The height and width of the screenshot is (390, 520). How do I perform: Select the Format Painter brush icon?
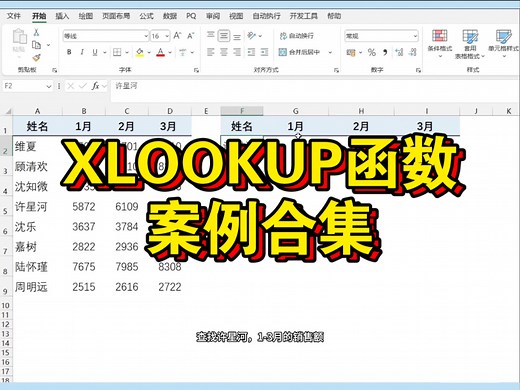point(36,58)
